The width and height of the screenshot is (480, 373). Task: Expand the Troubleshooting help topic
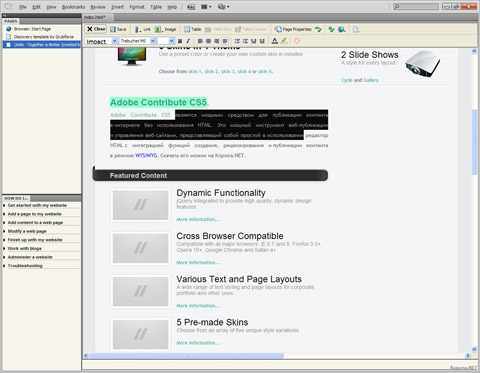(x=25, y=266)
